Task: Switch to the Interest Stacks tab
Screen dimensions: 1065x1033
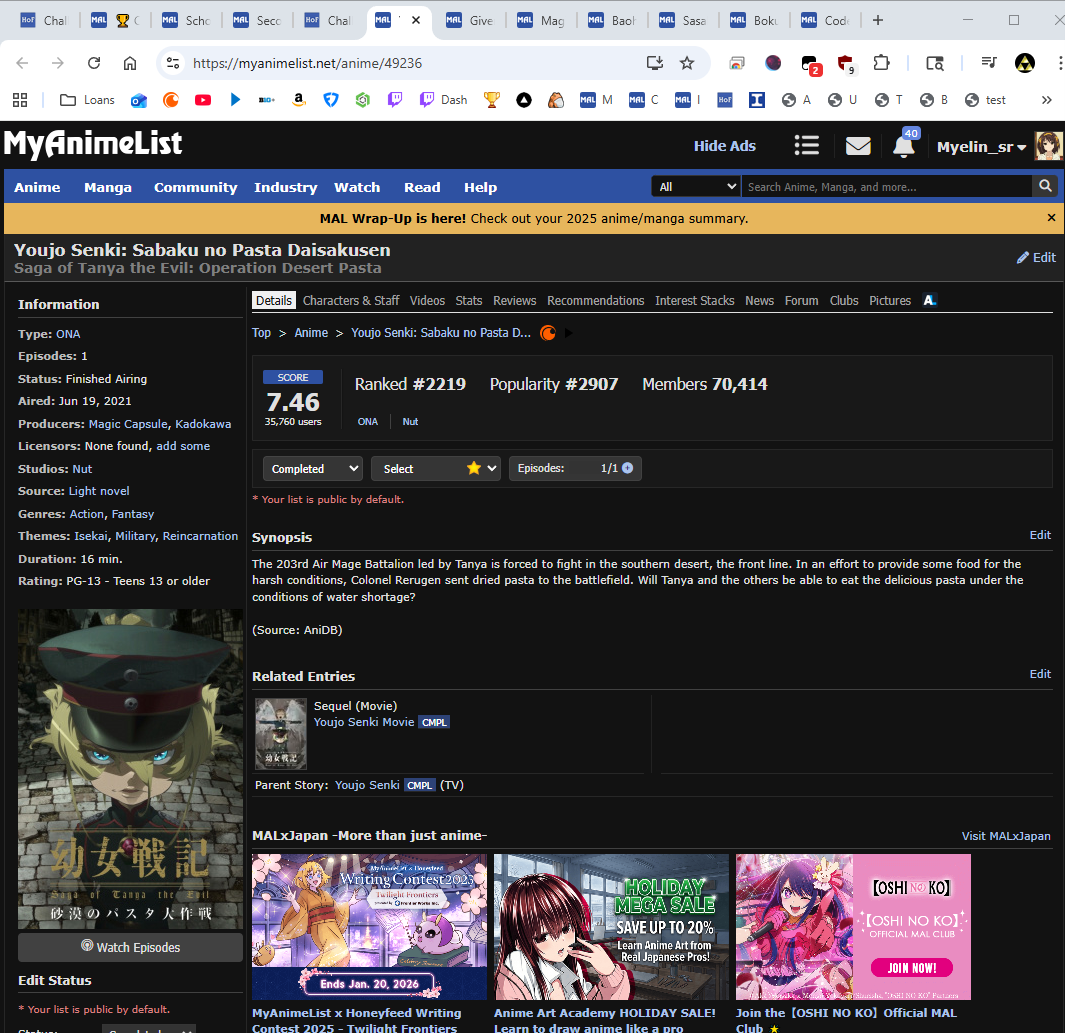Action: [x=694, y=300]
